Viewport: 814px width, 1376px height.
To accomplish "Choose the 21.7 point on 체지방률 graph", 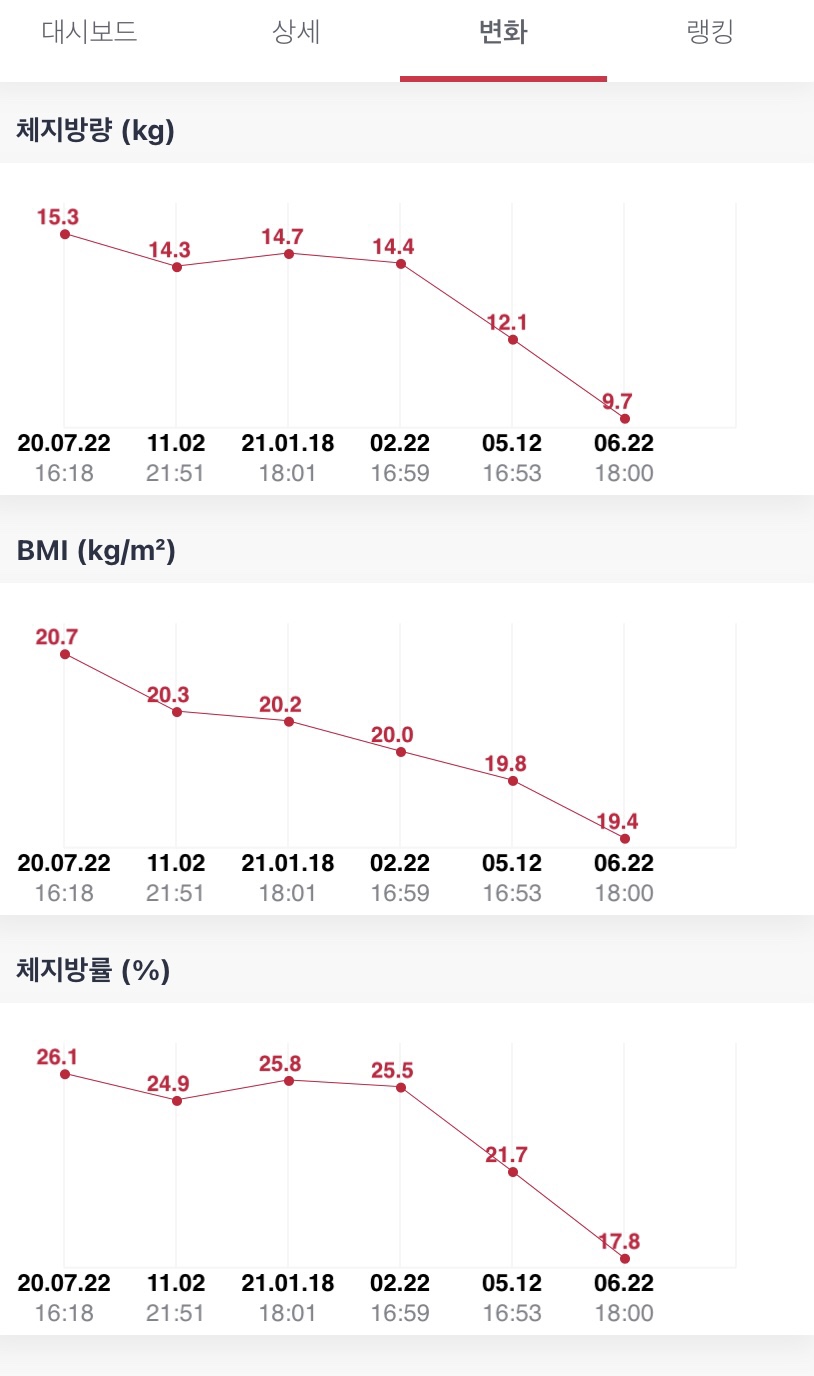I will [513, 1172].
